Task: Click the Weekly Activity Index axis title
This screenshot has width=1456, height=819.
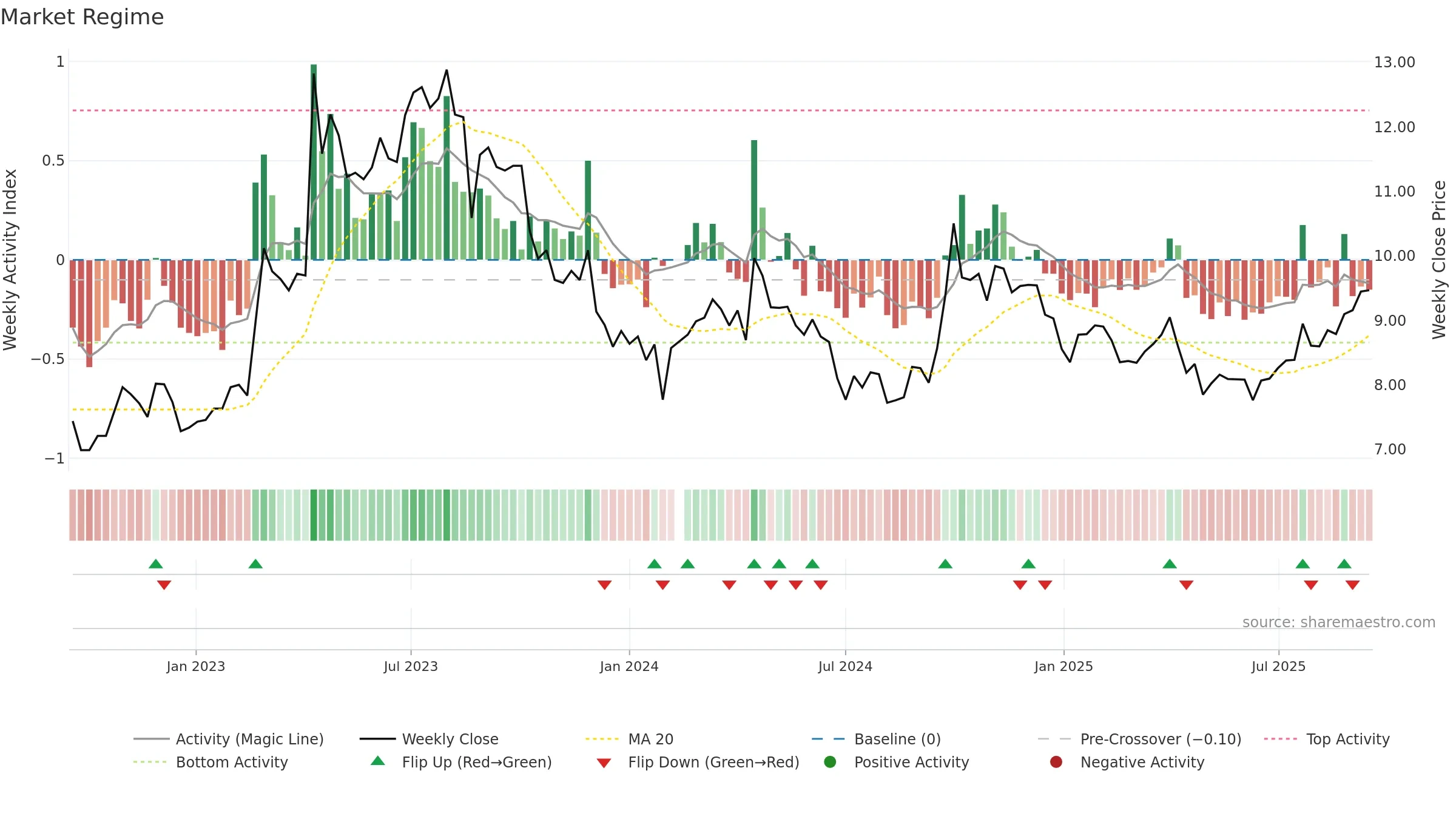Action: point(10,260)
